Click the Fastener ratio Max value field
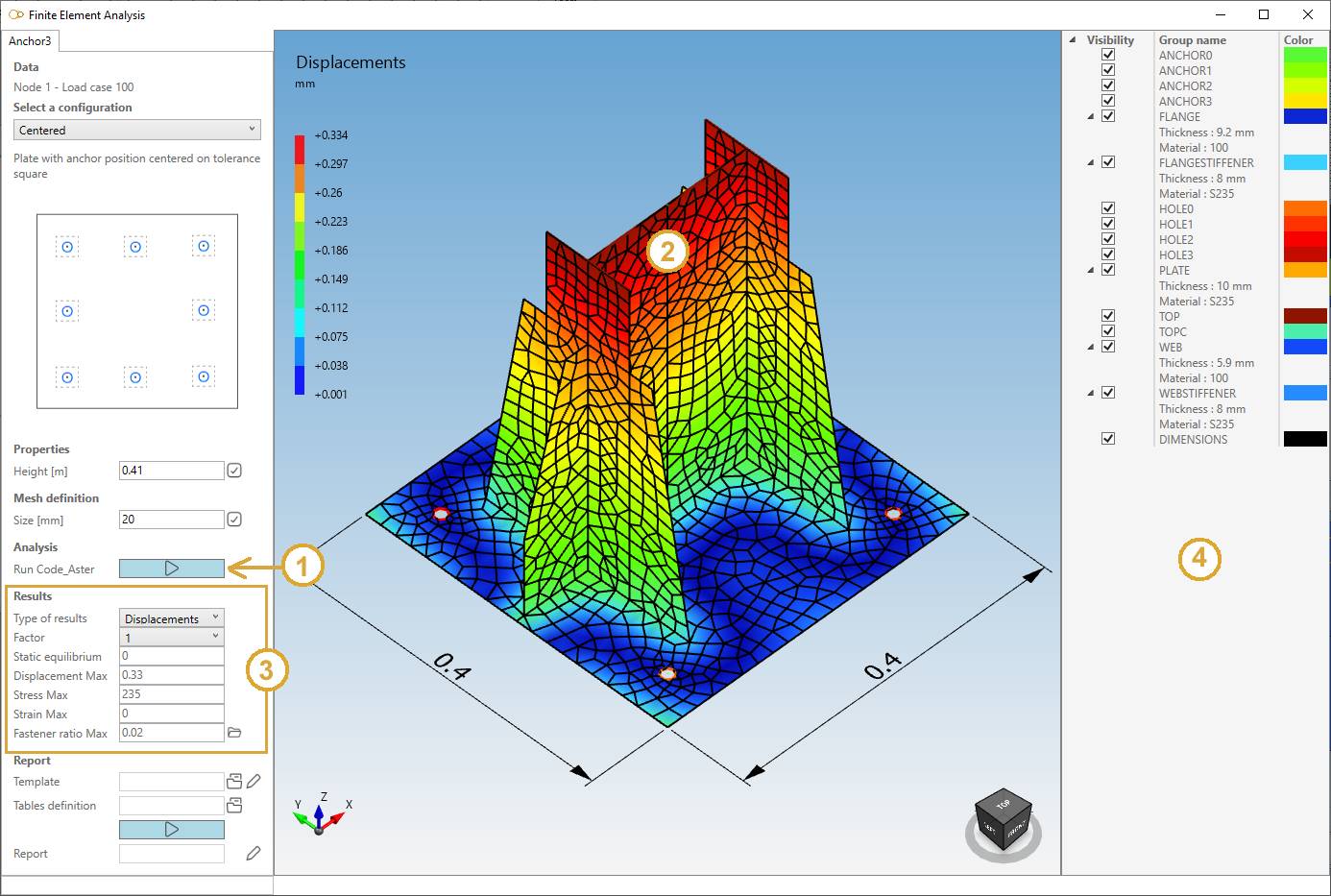Screen dimensions: 1331x896 coord(172,733)
